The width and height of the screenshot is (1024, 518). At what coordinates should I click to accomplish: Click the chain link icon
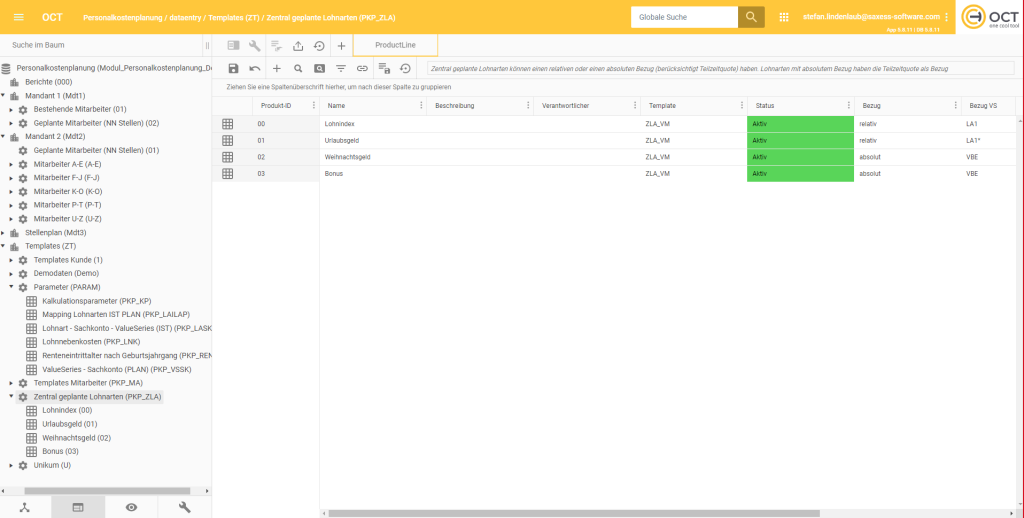(x=362, y=68)
